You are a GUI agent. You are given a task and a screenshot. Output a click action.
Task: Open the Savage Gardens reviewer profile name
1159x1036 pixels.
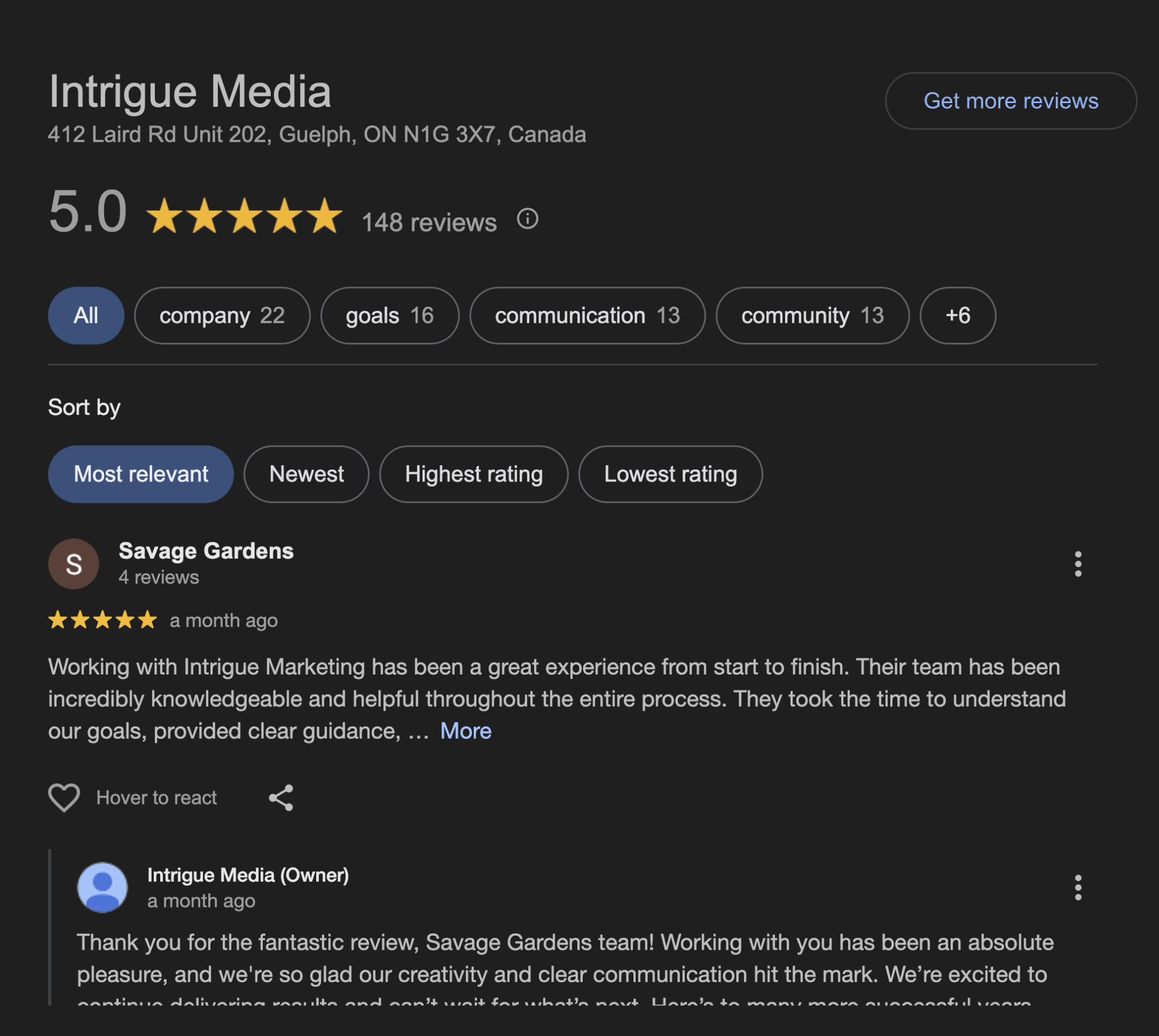pyautogui.click(x=206, y=551)
